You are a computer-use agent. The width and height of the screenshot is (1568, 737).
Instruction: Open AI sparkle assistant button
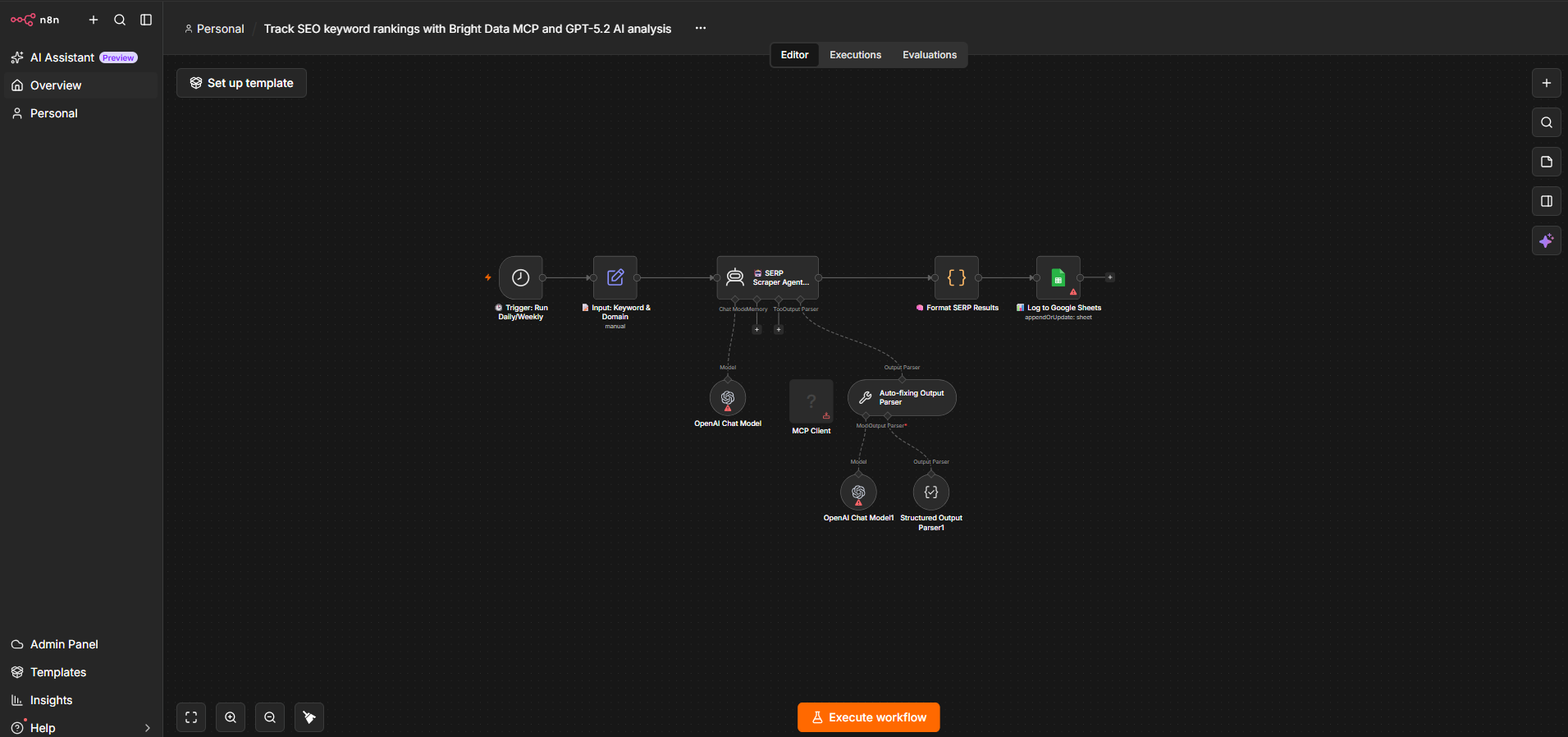[1547, 240]
